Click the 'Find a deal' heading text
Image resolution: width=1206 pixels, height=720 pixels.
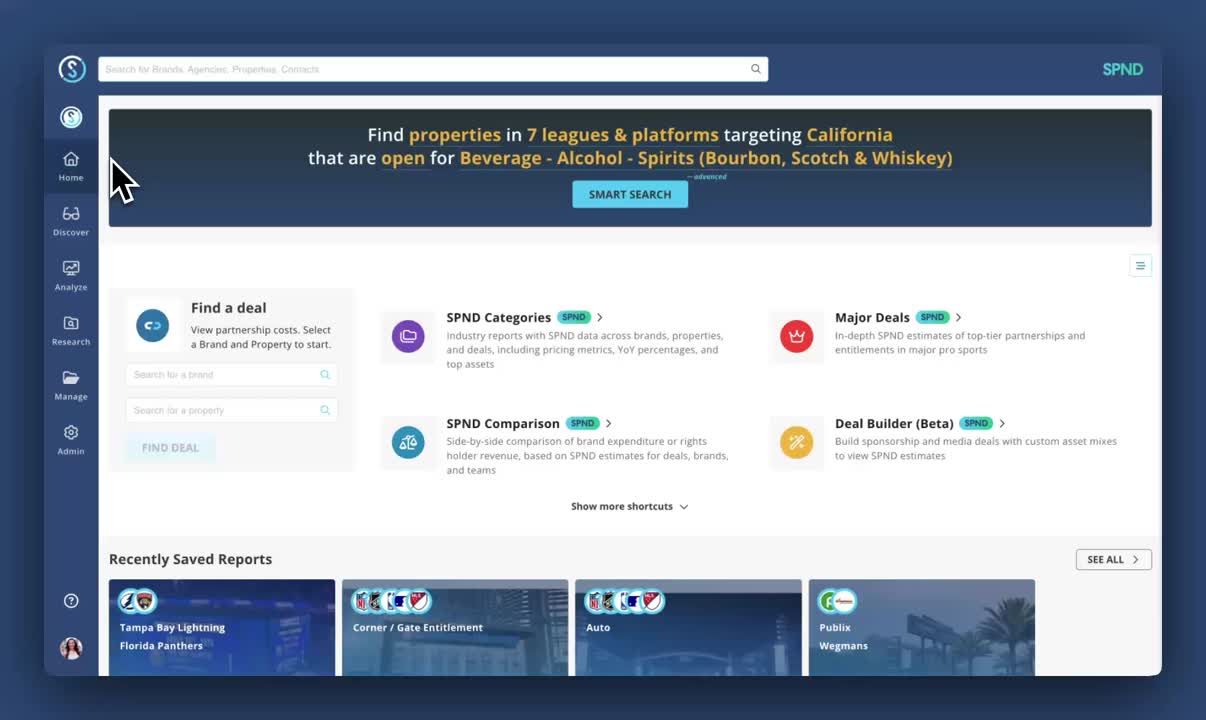click(229, 308)
